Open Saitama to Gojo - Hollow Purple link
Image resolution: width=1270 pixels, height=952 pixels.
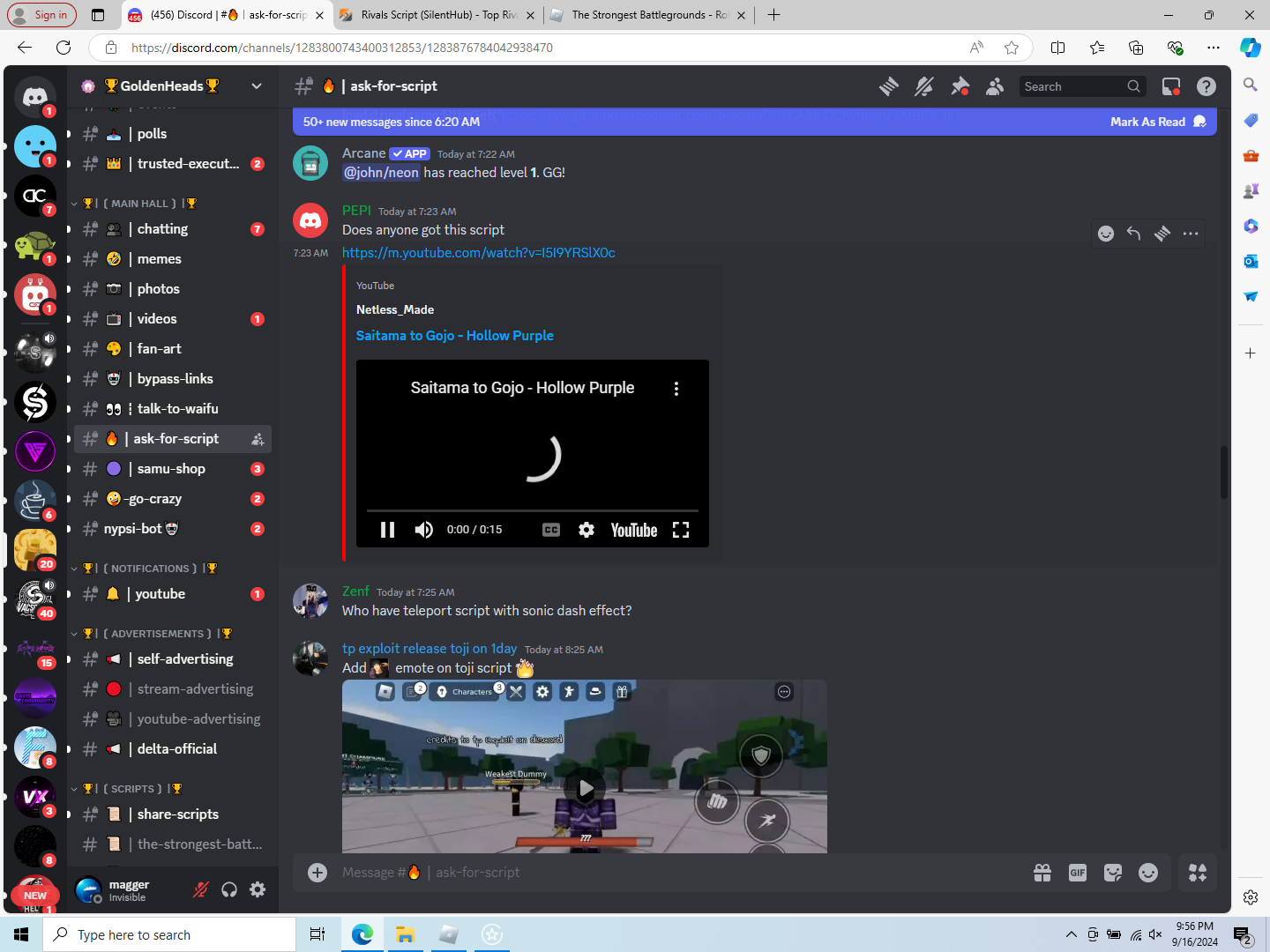(x=455, y=336)
